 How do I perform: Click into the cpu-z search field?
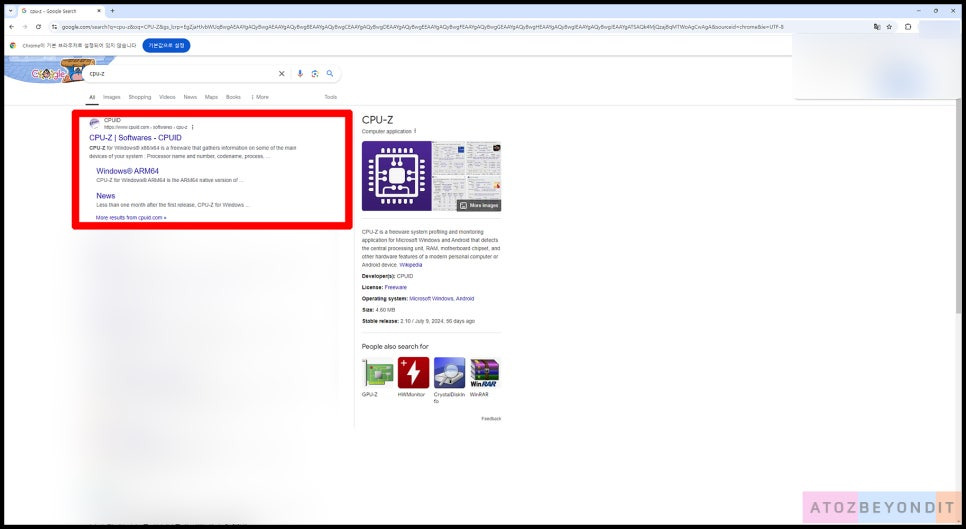click(182, 73)
